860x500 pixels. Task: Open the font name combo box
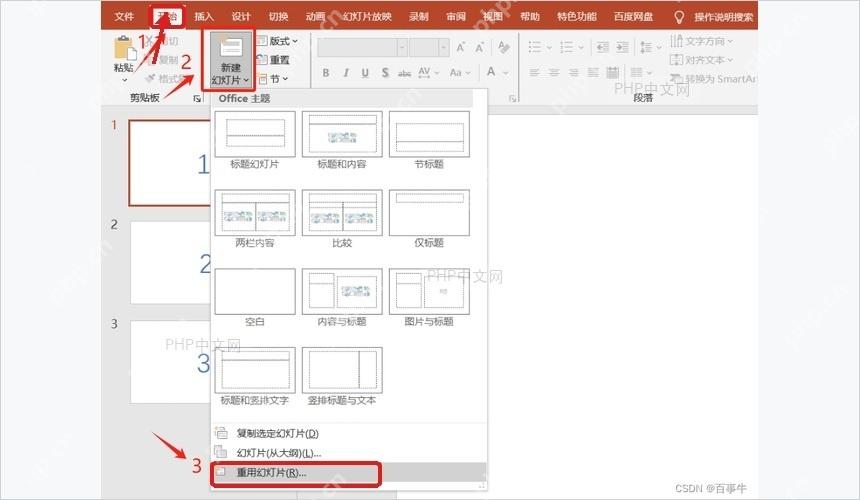pyautogui.click(x=362, y=48)
